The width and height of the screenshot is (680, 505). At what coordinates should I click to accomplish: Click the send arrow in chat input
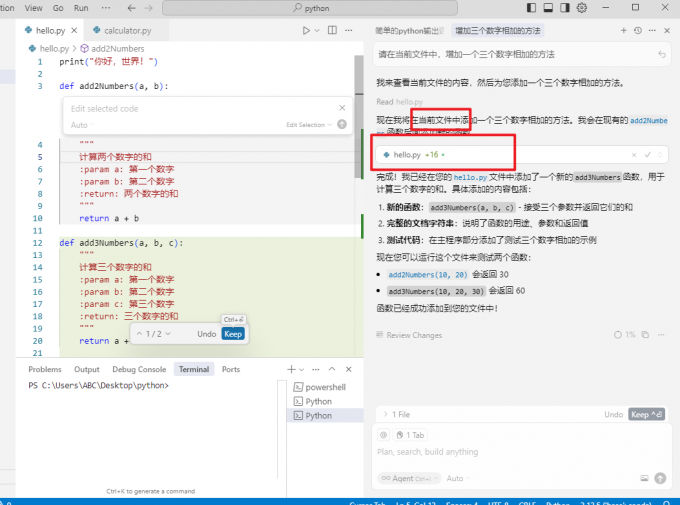click(x=659, y=478)
